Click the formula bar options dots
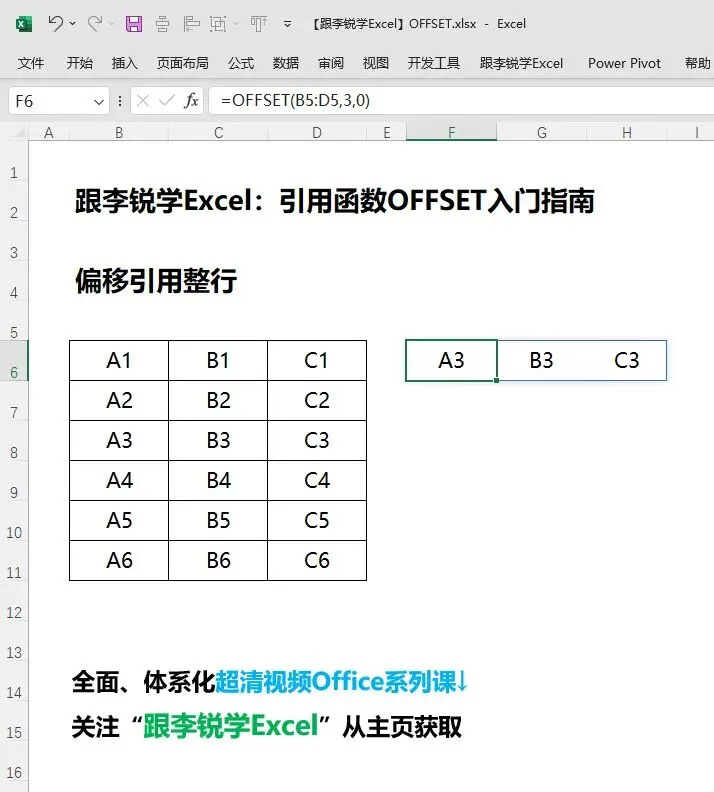The height and width of the screenshot is (792, 714). pos(120,101)
